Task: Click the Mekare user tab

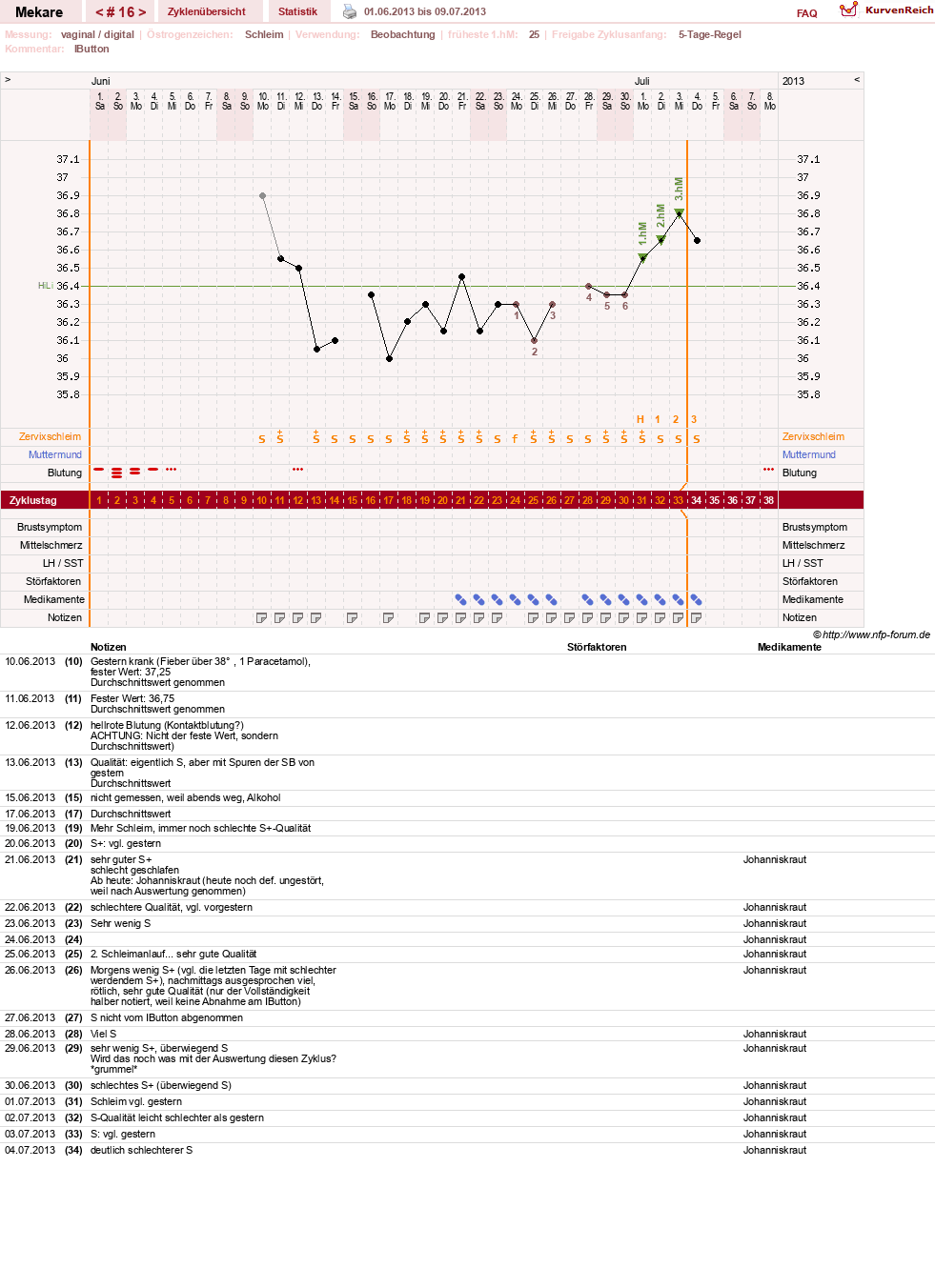Action: (x=39, y=11)
